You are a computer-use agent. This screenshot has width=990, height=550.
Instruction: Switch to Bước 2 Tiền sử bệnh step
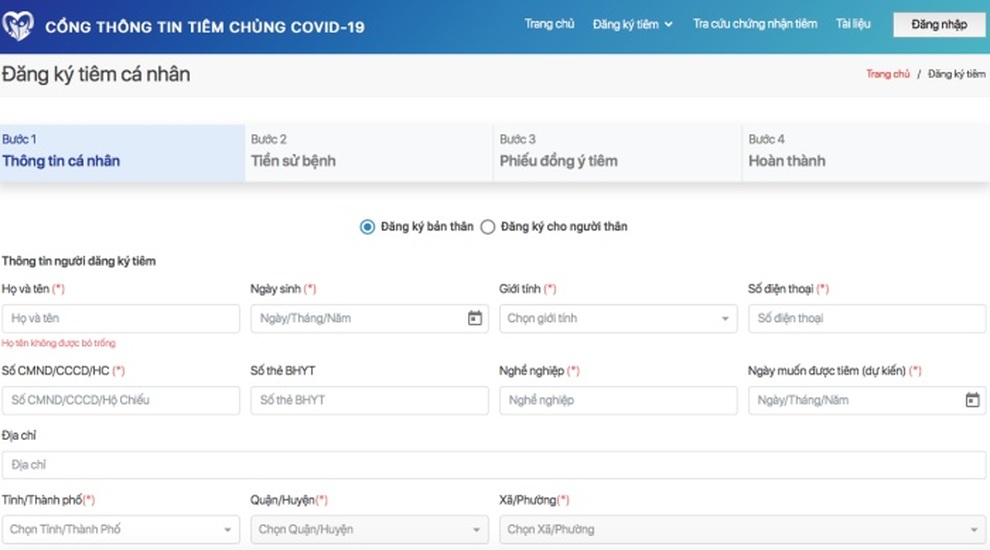pyautogui.click(x=369, y=153)
